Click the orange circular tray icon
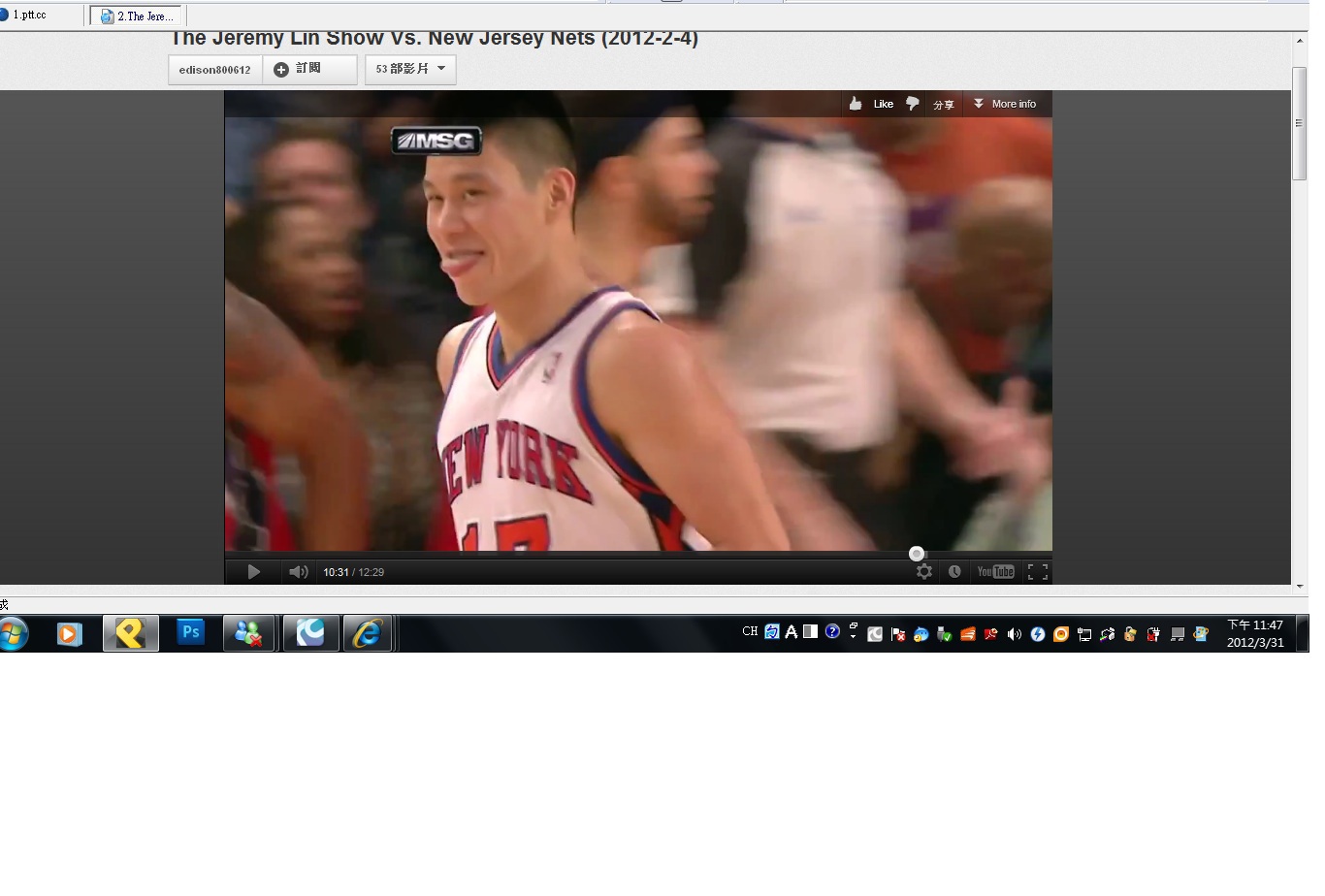This screenshot has width=1325, height=896. click(x=1060, y=634)
